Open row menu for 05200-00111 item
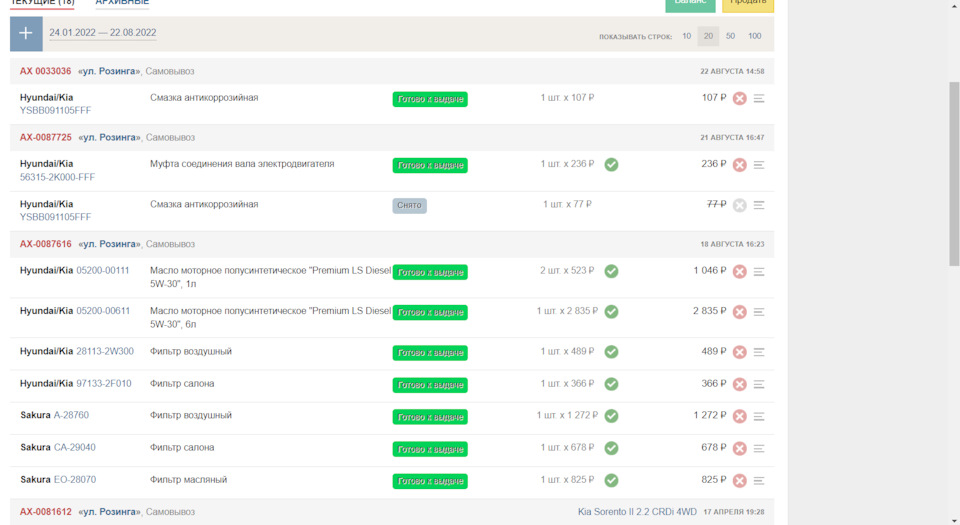 click(759, 271)
